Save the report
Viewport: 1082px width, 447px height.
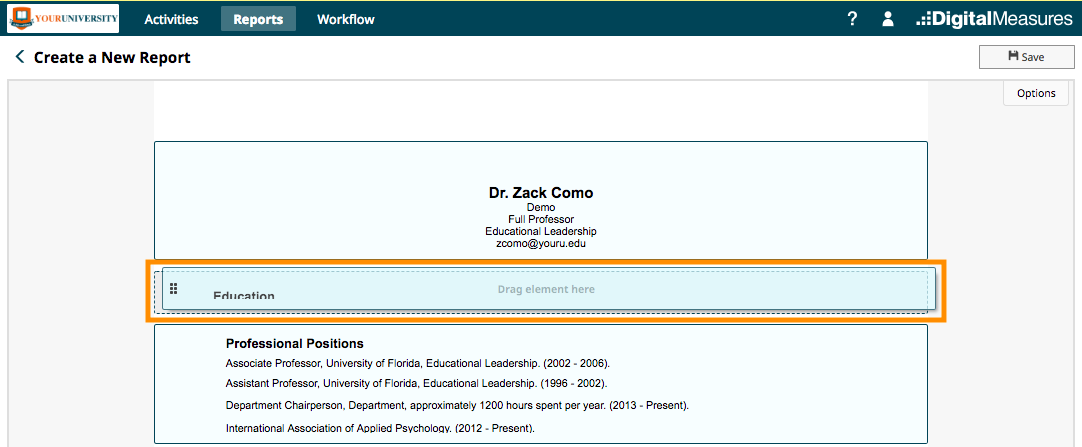(1026, 57)
